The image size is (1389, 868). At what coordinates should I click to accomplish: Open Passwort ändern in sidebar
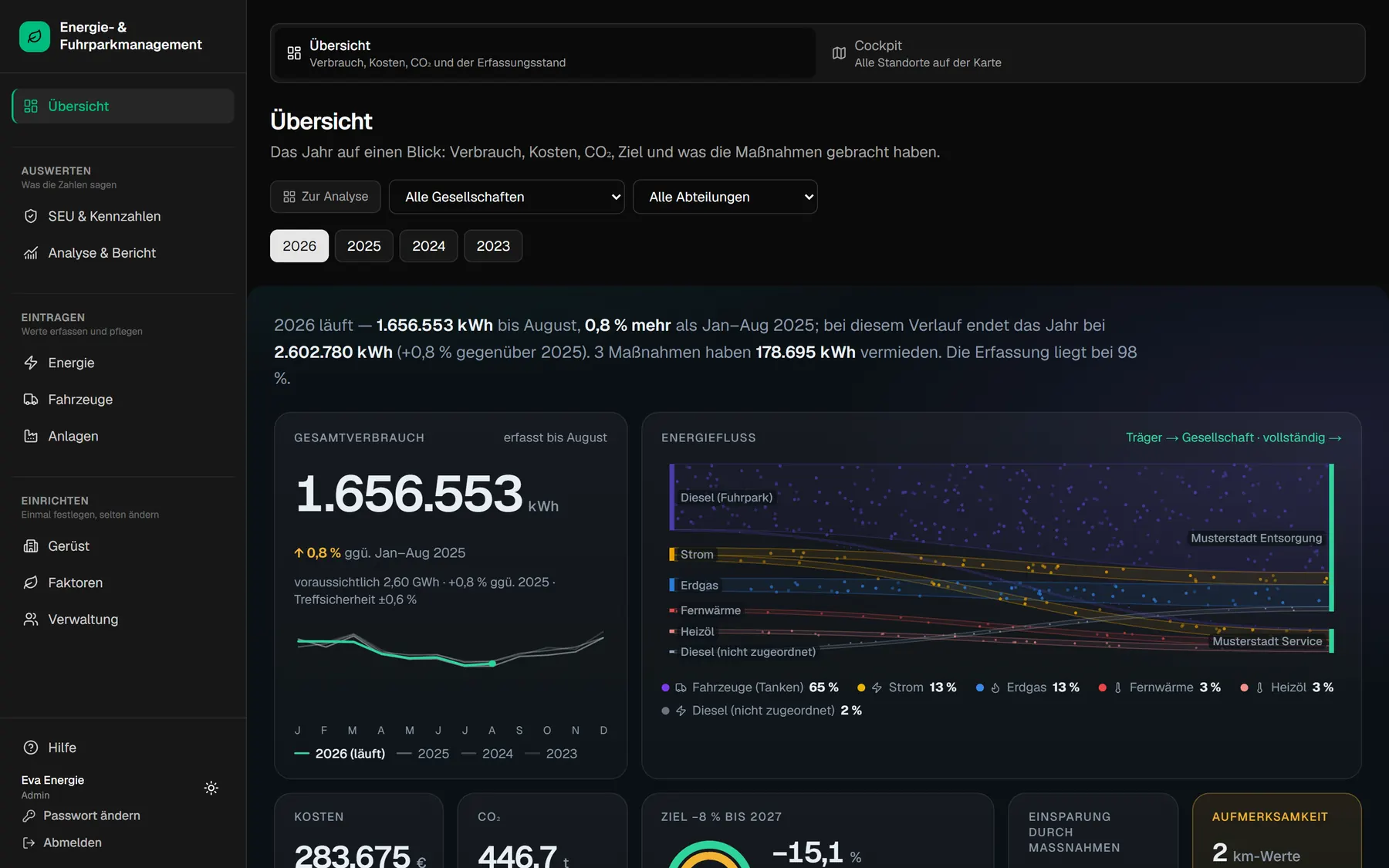point(81,816)
